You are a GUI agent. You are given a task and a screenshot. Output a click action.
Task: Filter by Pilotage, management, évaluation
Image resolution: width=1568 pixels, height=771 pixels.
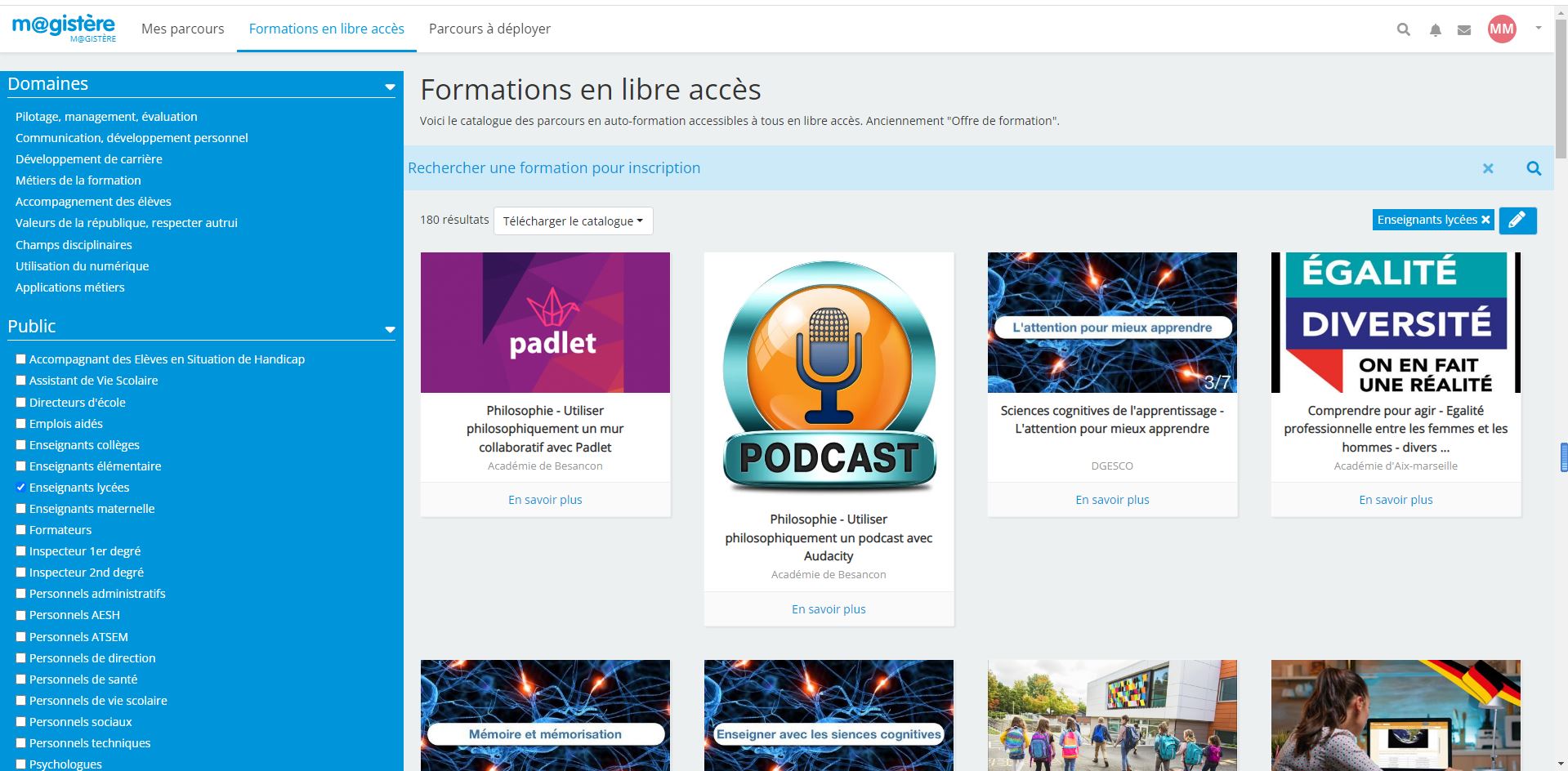(x=106, y=117)
